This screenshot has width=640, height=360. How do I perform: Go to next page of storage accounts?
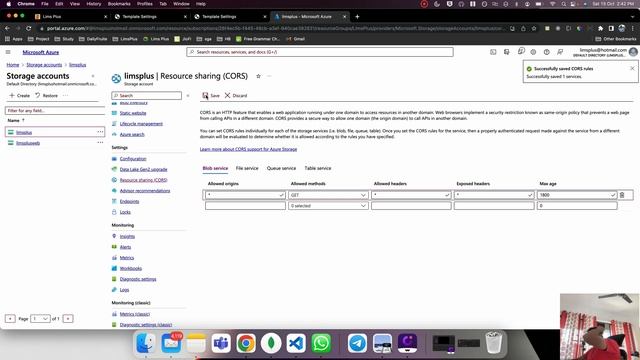point(68,318)
